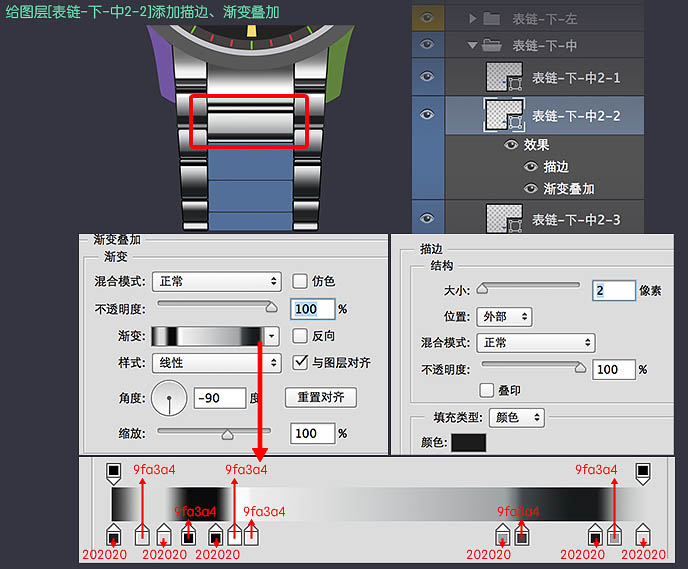Image resolution: width=688 pixels, height=569 pixels.
Task: Click the stroke 颜色 swatch
Action: tap(468, 443)
